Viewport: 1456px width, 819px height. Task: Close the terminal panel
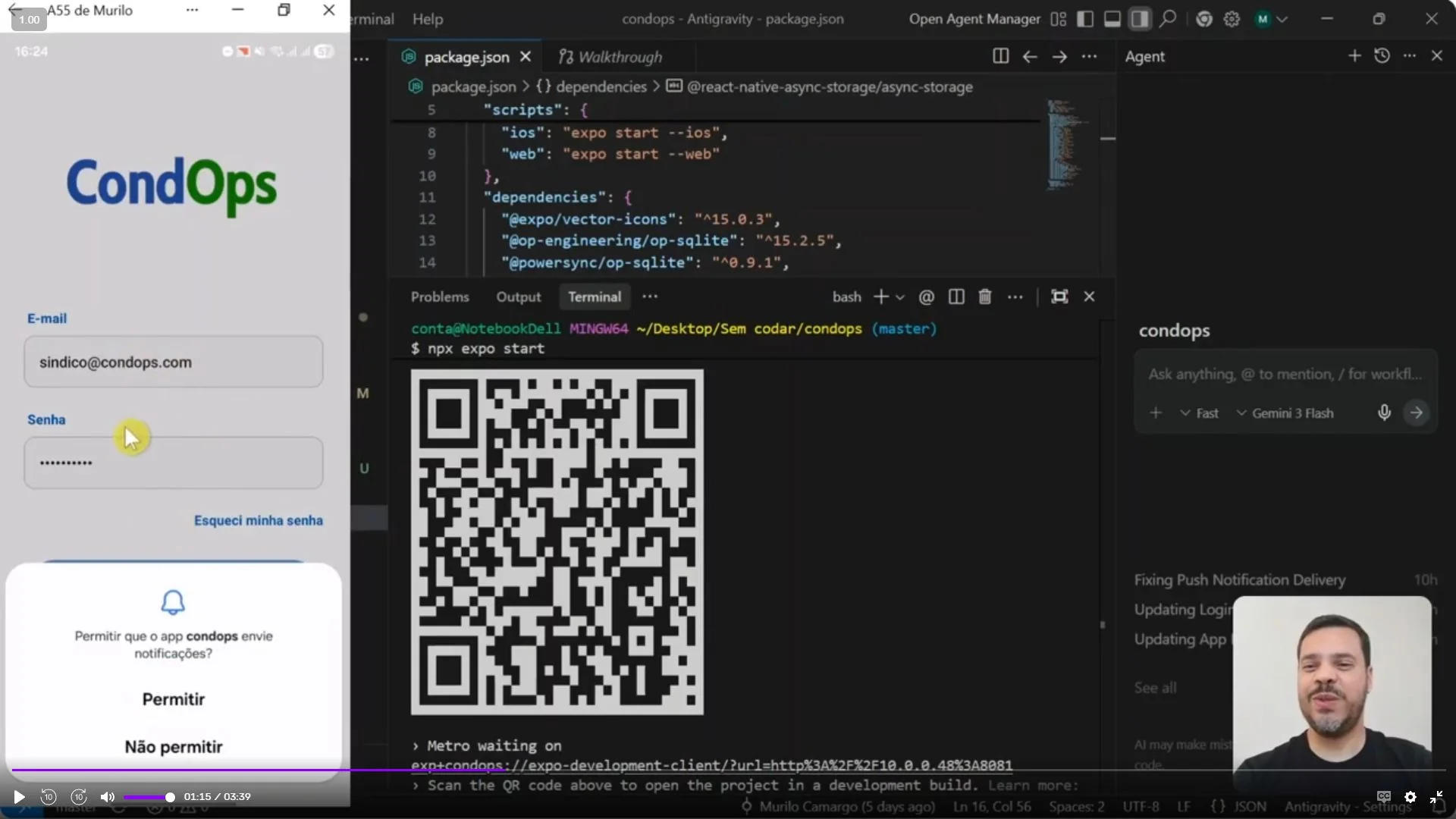[1089, 297]
